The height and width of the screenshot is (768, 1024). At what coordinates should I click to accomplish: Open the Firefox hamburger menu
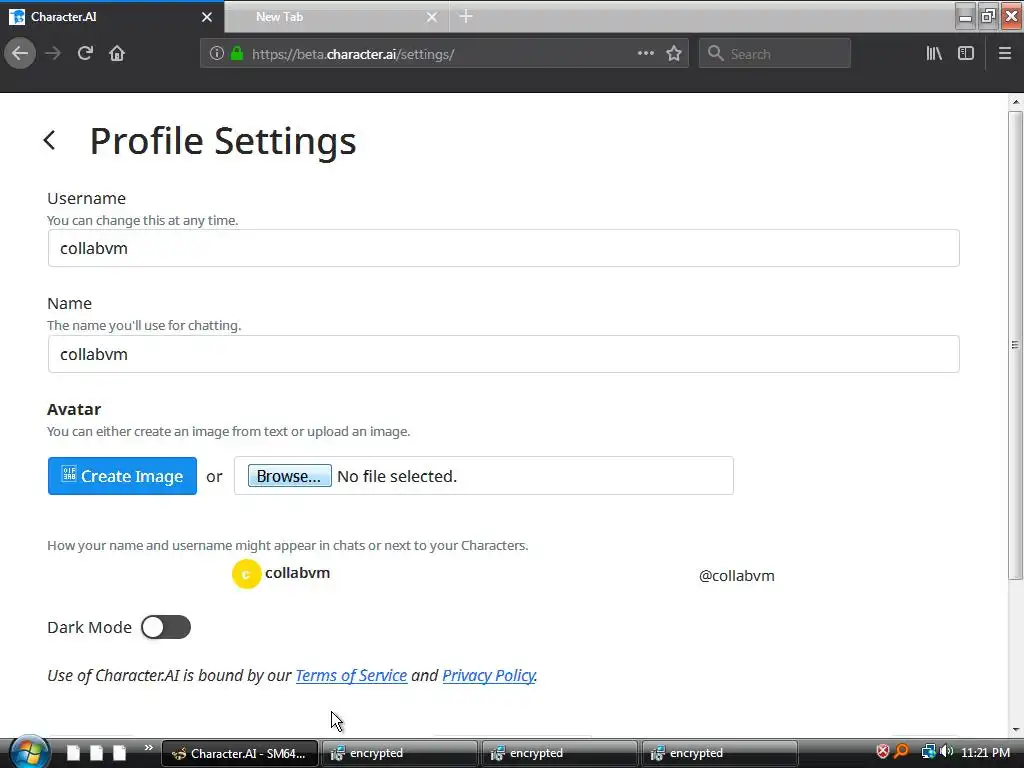(x=1005, y=54)
